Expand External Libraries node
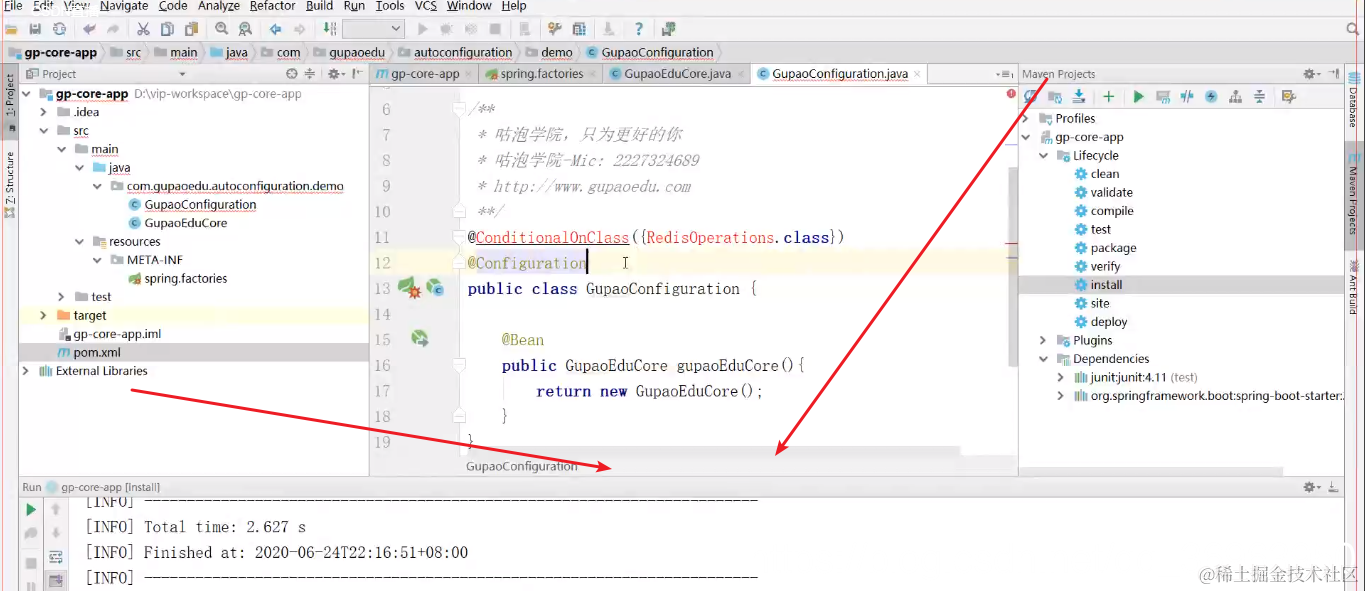This screenshot has width=1365, height=591. point(26,371)
